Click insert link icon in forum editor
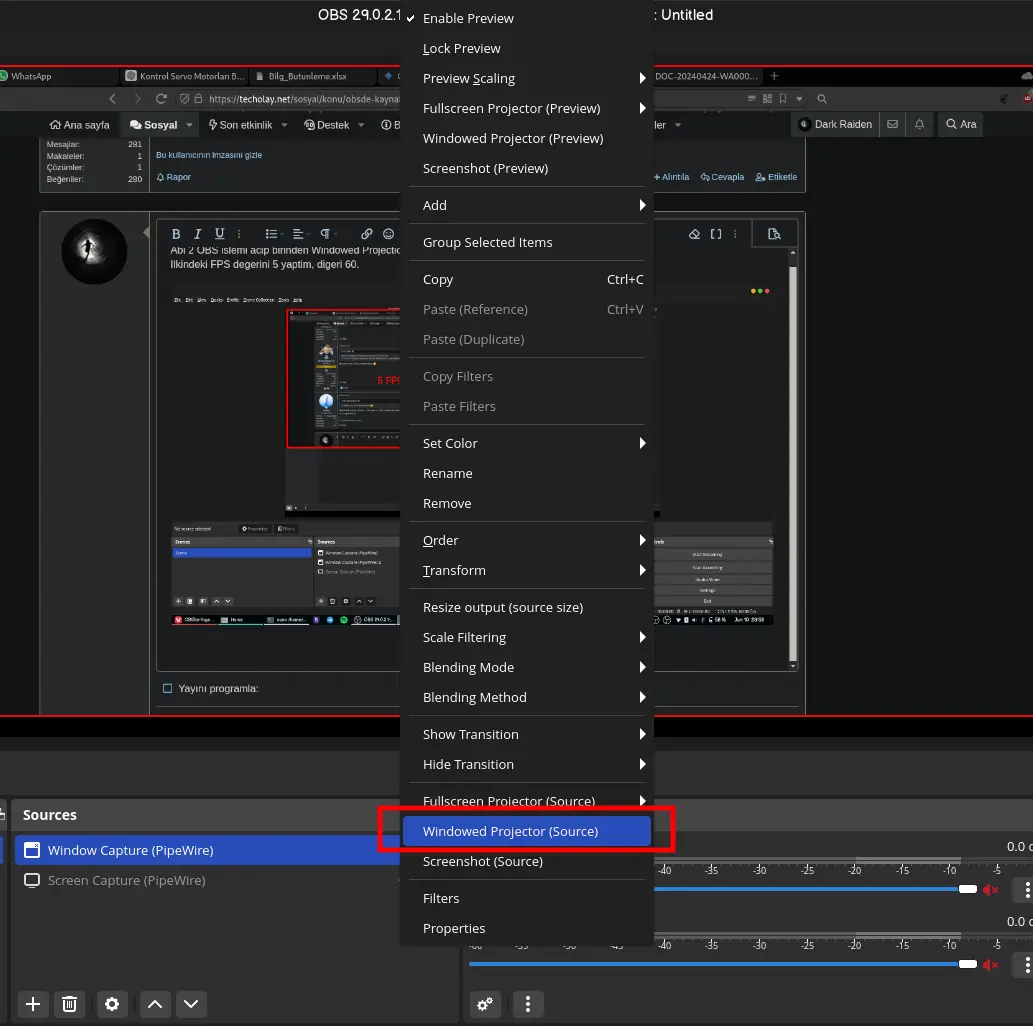 (x=367, y=234)
